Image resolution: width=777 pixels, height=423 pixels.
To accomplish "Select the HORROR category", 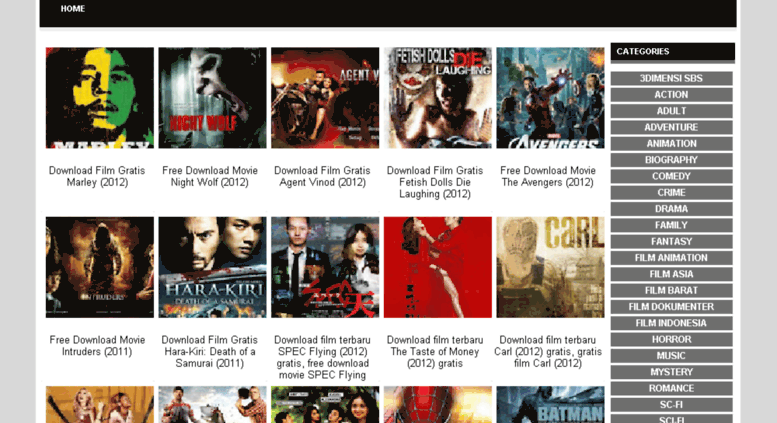I will click(671, 340).
